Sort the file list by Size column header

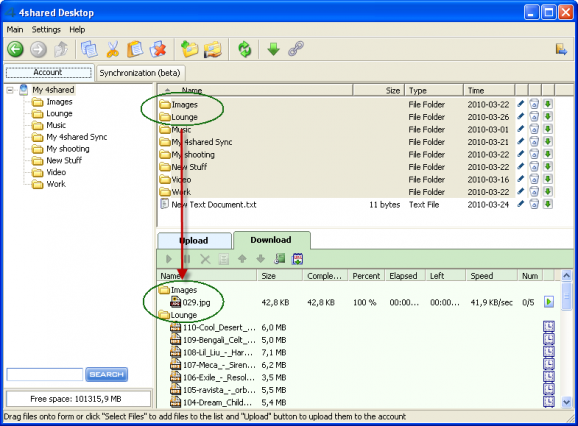coord(379,90)
